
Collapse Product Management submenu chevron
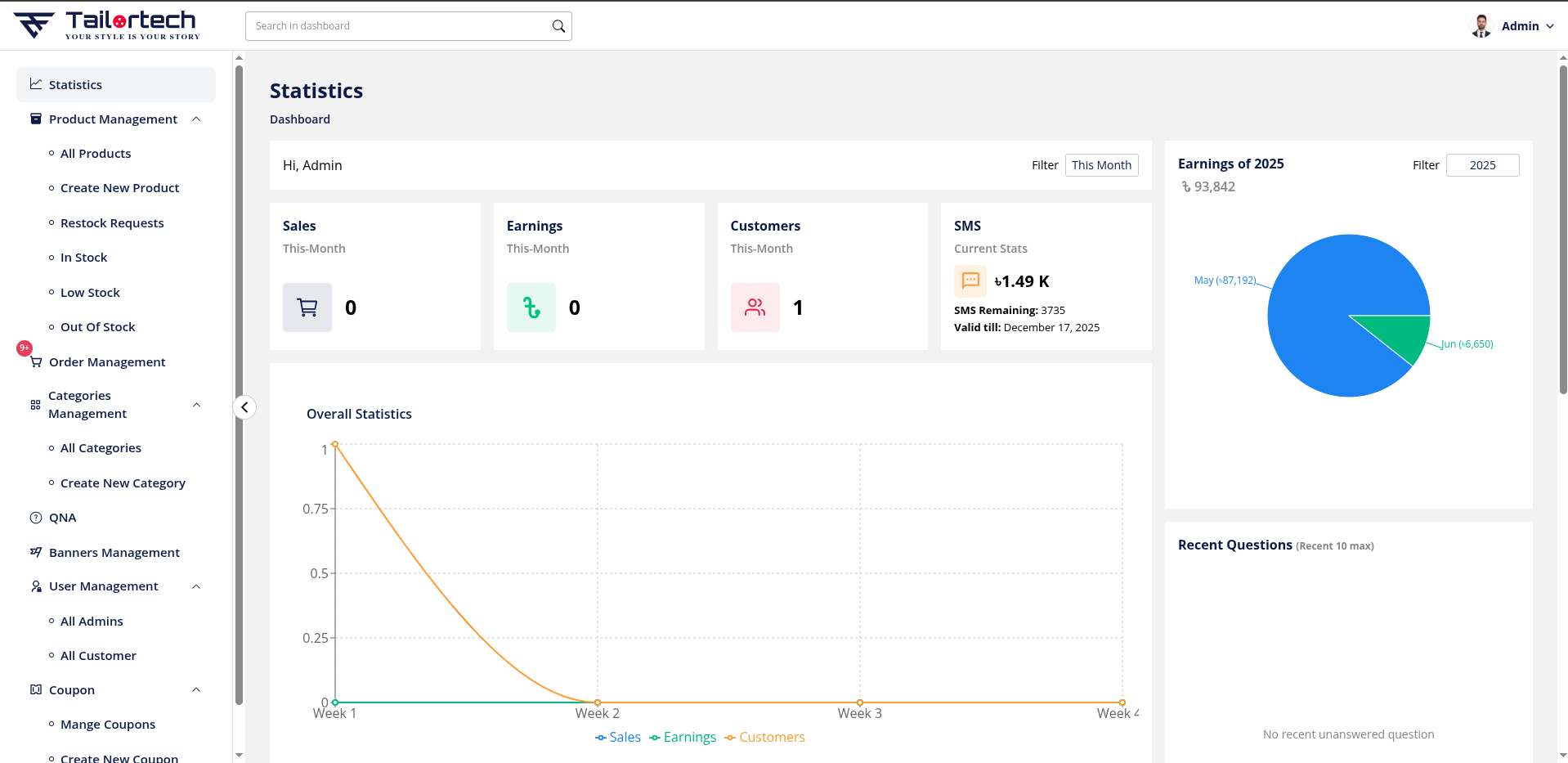coord(196,119)
